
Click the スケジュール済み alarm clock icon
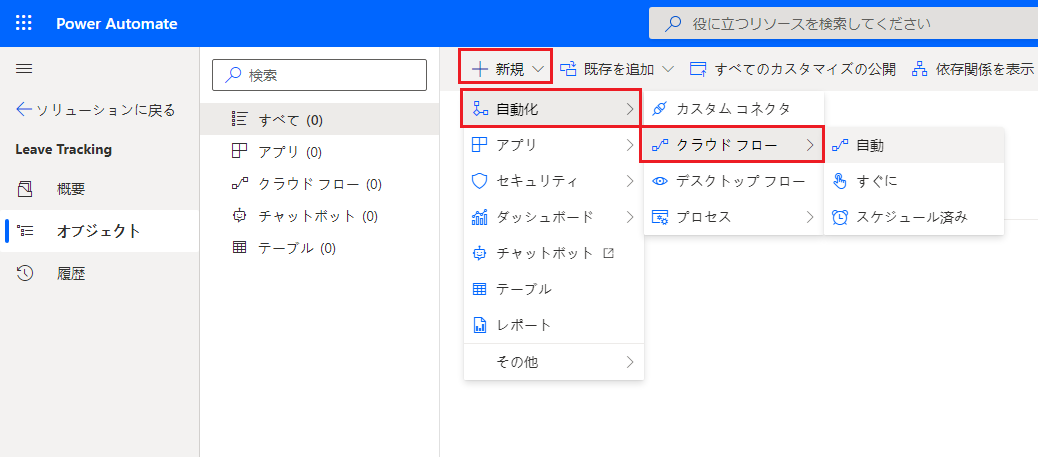839,217
